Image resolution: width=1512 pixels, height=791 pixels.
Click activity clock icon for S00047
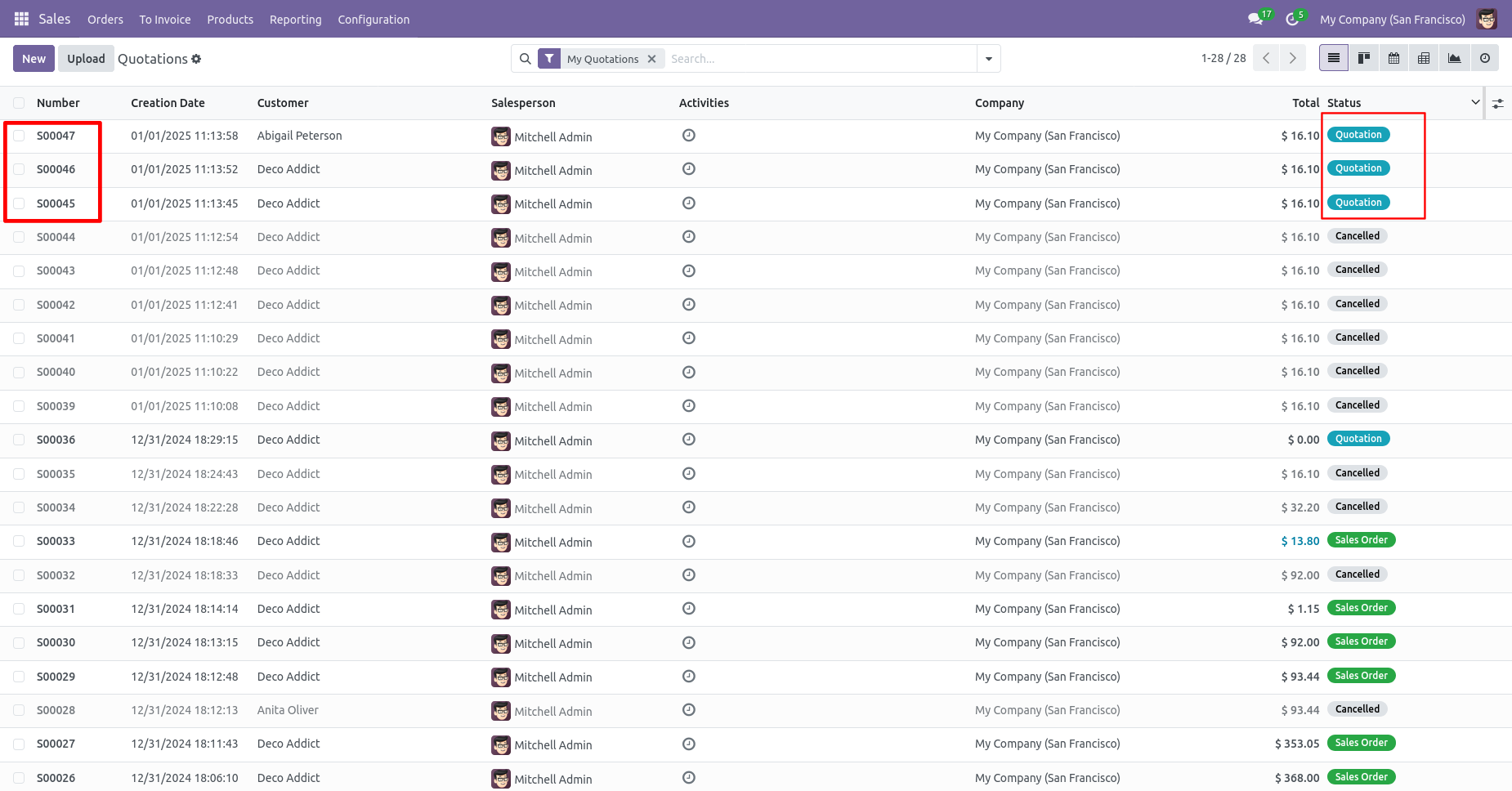[x=689, y=136]
